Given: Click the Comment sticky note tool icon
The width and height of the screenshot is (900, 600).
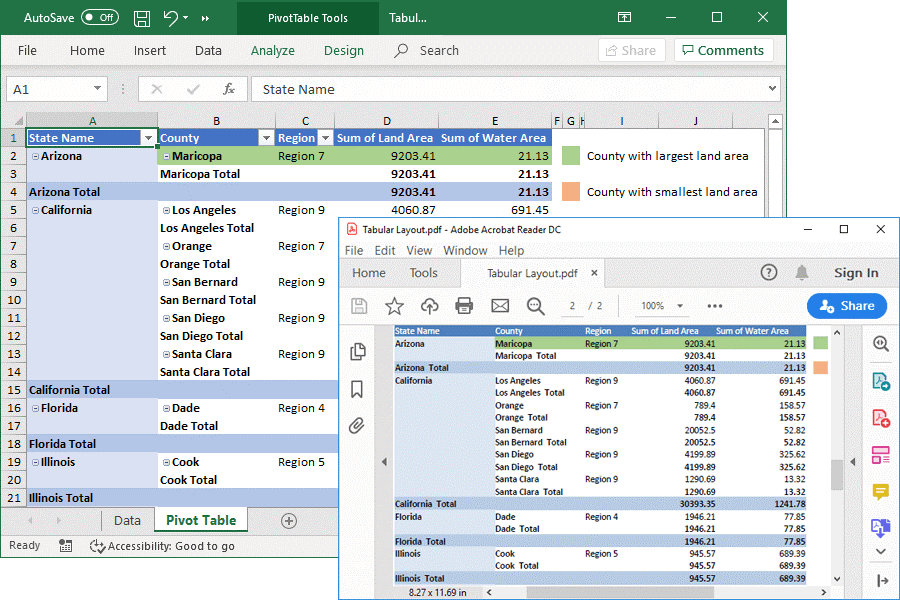Looking at the screenshot, I should [x=881, y=491].
